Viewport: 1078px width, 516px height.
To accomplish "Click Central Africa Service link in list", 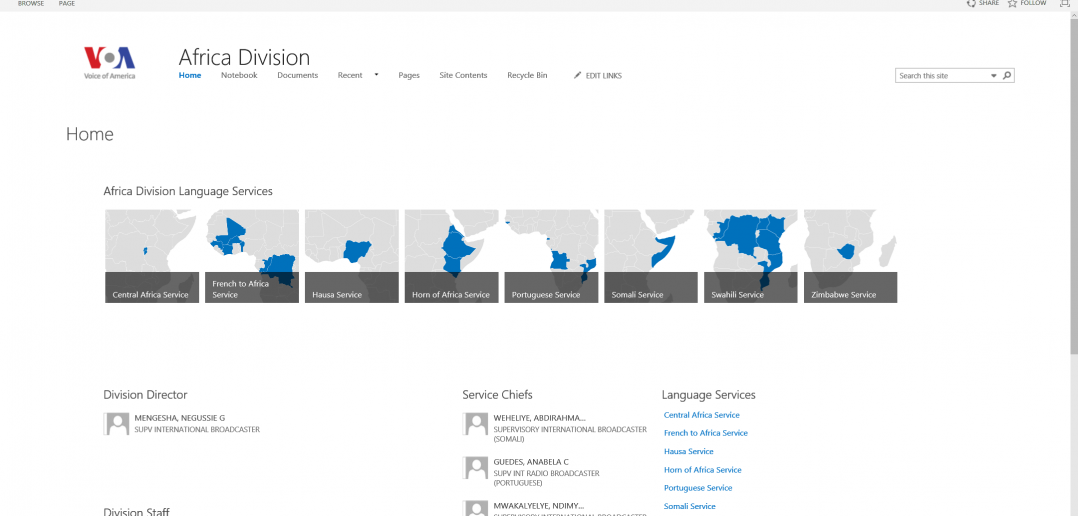I will [x=702, y=415].
